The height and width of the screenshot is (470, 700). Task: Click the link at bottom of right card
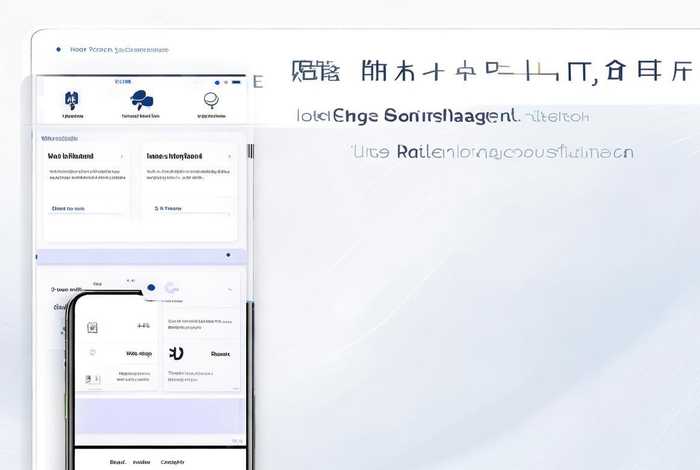tap(168, 209)
